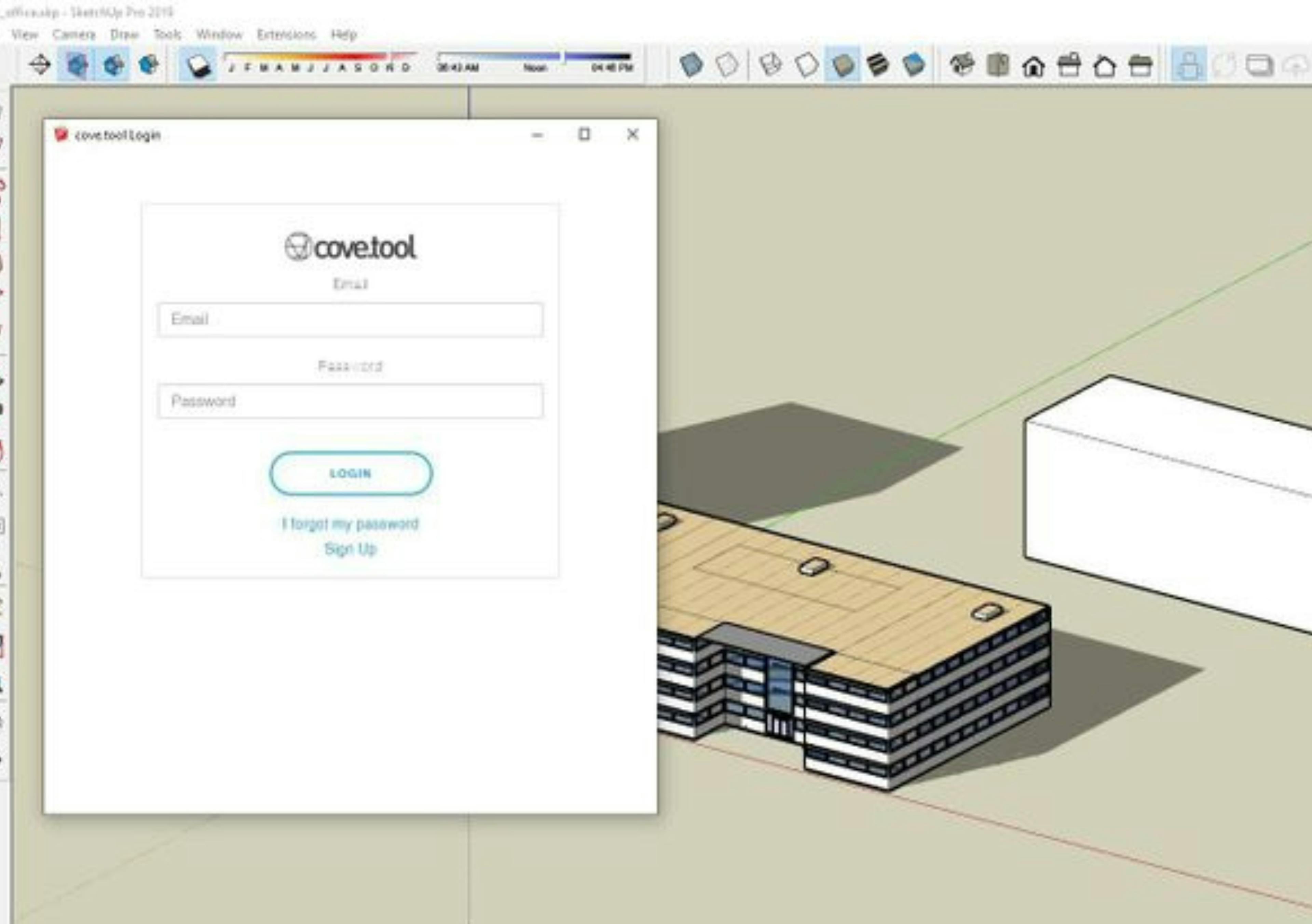Screen dimensions: 1312x924
Task: Click the cove.tool logo in login form
Action: click(x=350, y=247)
